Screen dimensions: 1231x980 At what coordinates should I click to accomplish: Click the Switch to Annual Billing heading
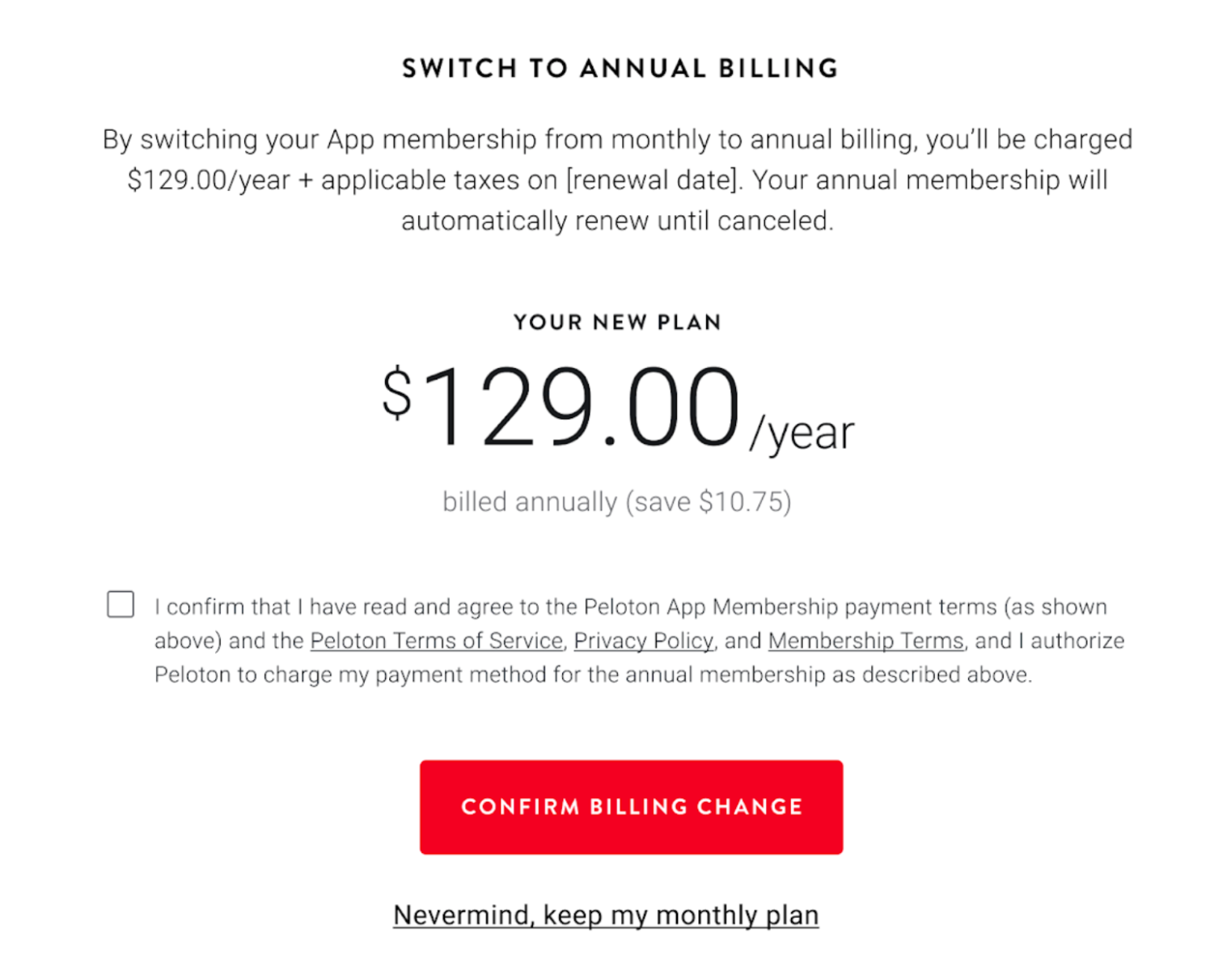tap(620, 69)
